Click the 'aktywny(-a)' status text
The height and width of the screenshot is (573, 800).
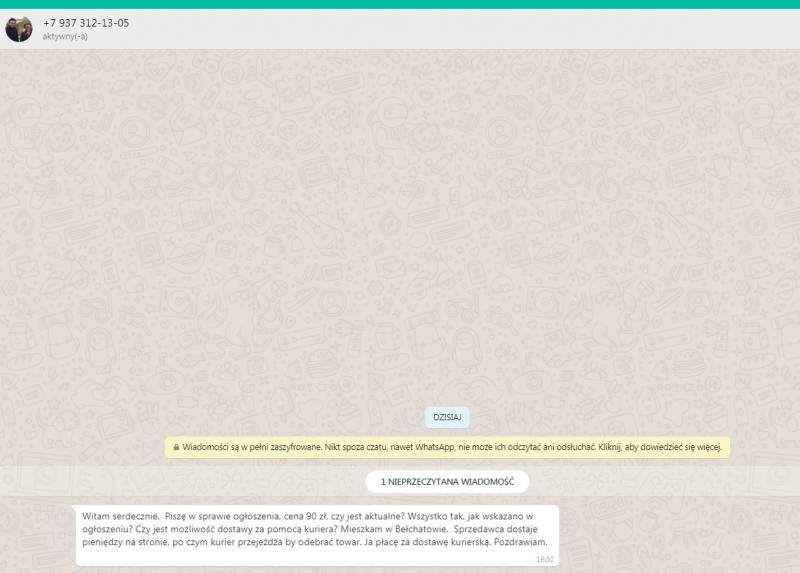(65, 37)
